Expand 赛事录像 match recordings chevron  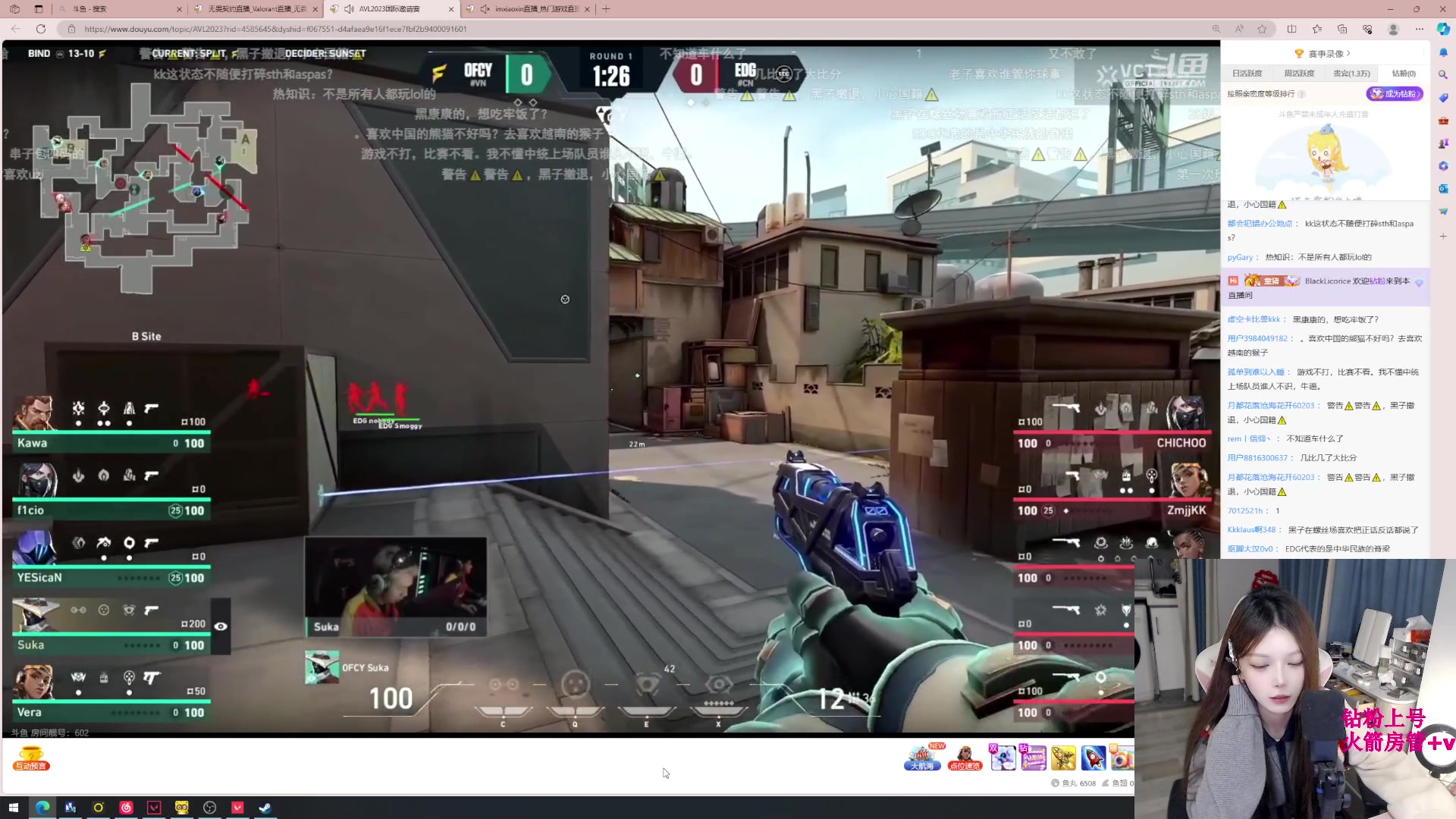(1349, 54)
